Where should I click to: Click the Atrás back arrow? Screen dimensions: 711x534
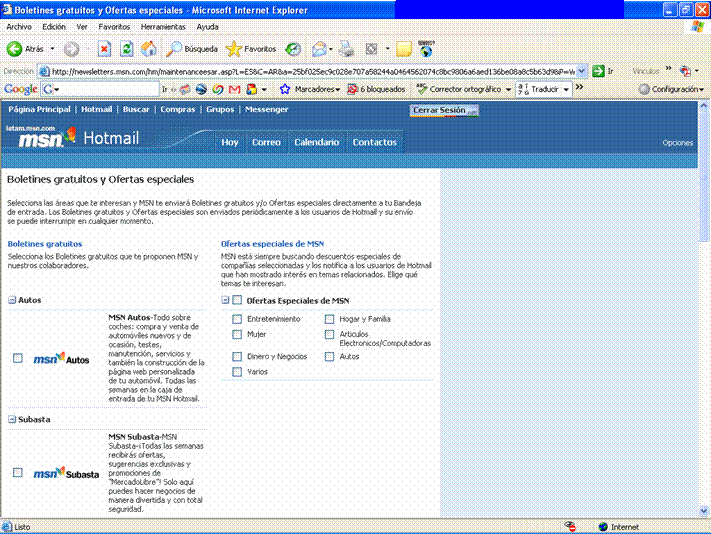click(x=16, y=48)
